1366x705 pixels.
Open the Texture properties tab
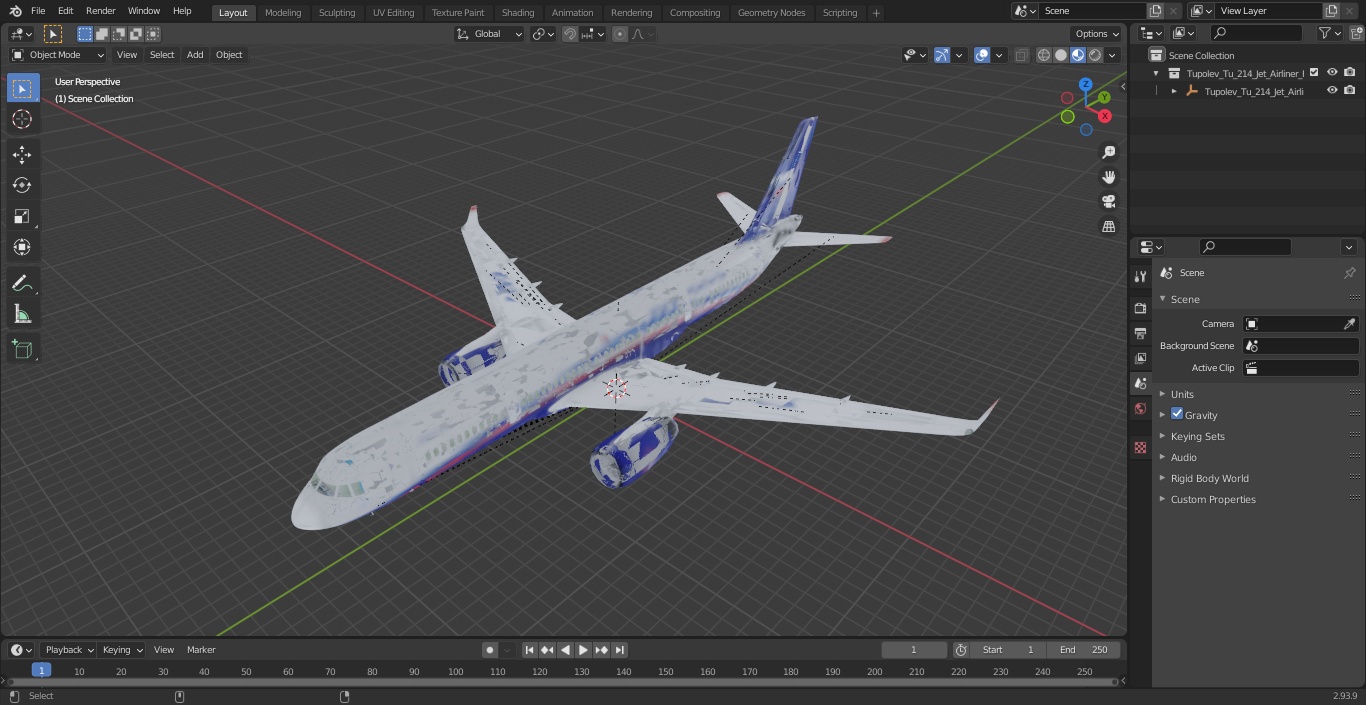(x=1140, y=447)
